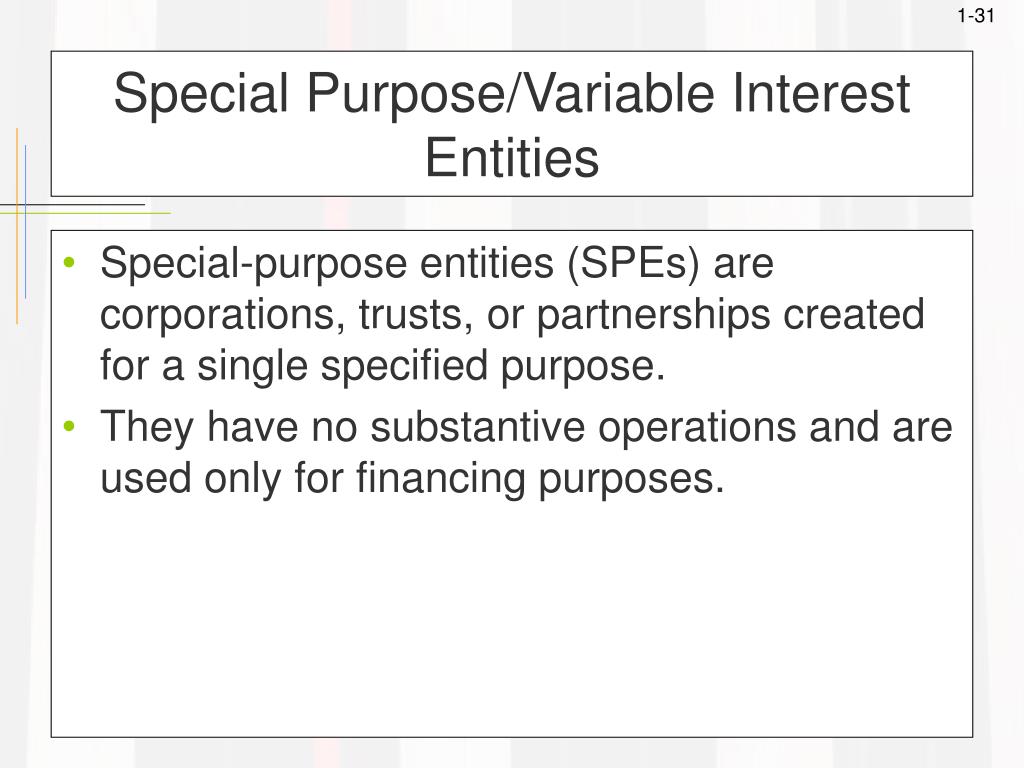Click "used only for financing purposes." line
Image resolution: width=1024 pixels, height=768 pixels.
[412, 478]
